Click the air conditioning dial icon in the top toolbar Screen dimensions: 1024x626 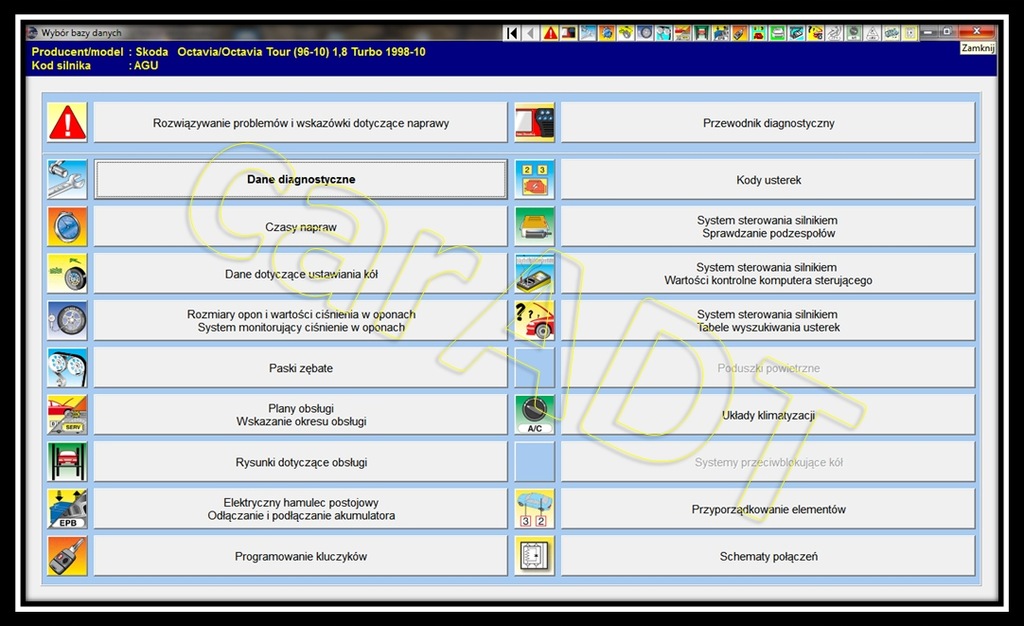click(x=854, y=33)
